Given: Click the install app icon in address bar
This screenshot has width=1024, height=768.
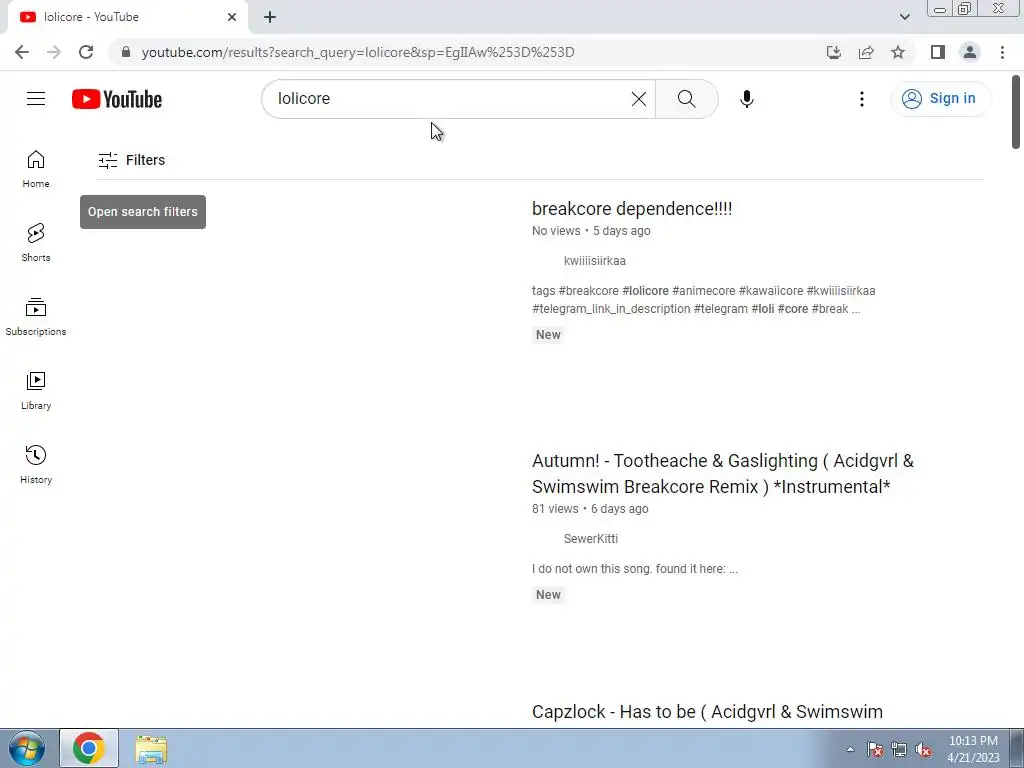Looking at the screenshot, I should [833, 52].
